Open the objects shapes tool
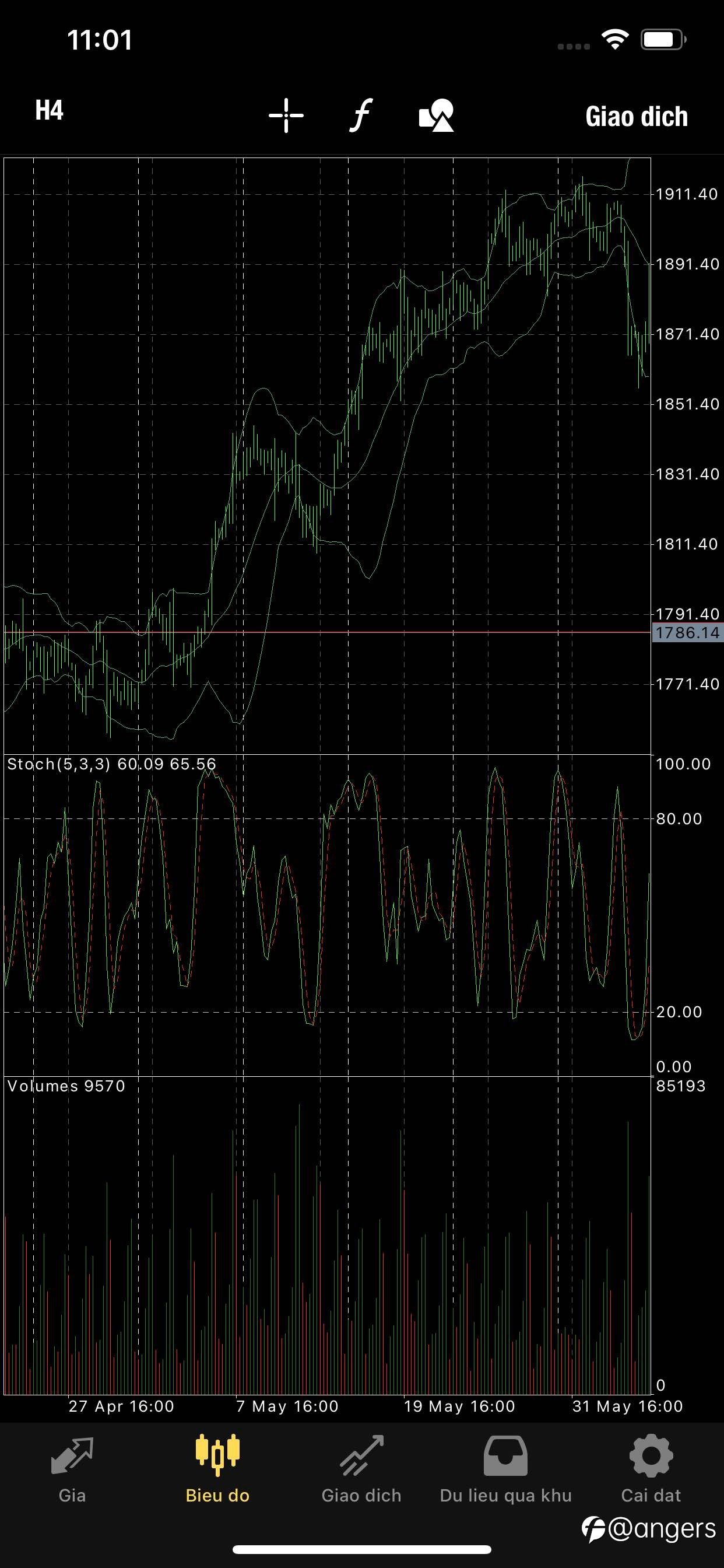 (436, 115)
